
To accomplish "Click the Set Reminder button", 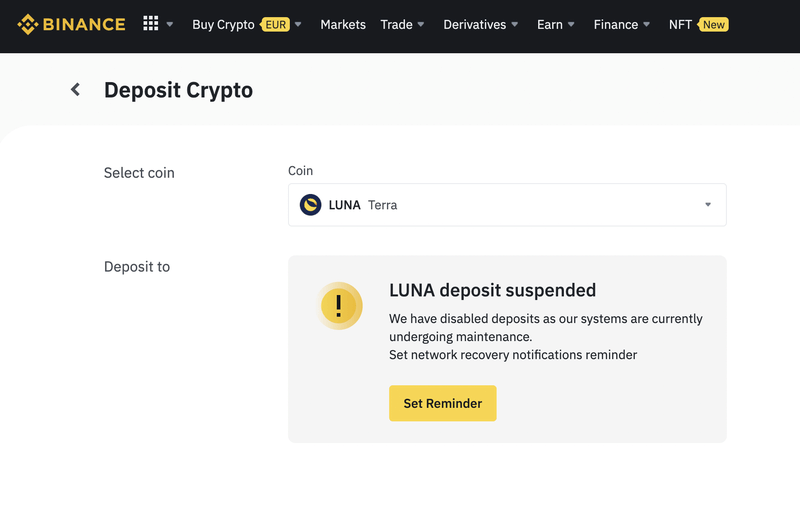I will coord(442,403).
